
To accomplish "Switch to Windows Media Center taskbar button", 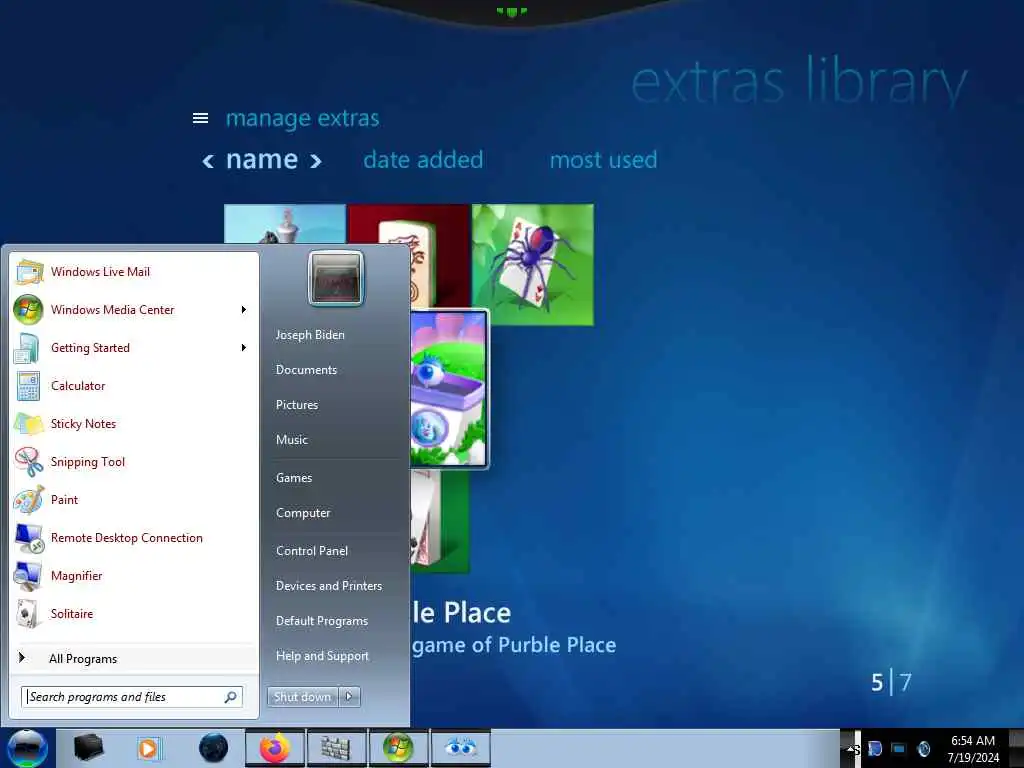I will 398,748.
